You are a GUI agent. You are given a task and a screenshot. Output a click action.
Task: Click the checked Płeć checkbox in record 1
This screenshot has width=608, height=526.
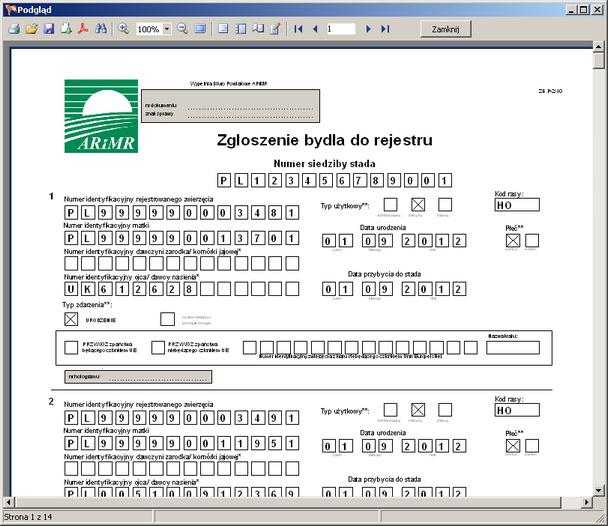coord(512,240)
